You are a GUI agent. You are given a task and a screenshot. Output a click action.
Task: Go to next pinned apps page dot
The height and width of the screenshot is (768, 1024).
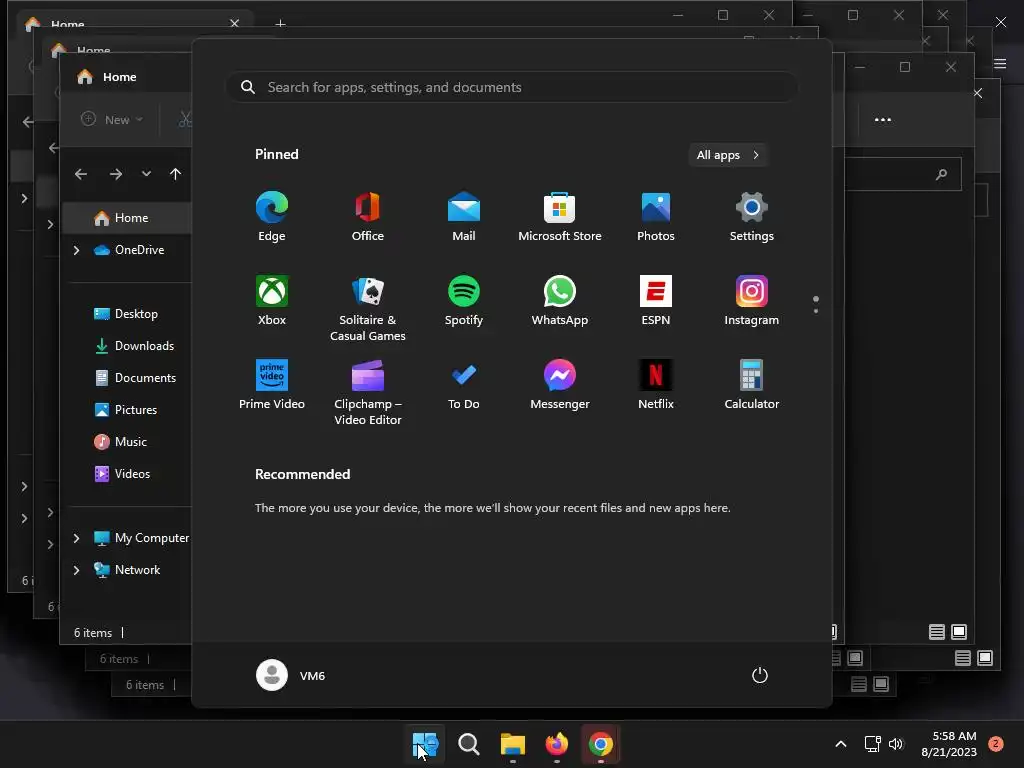pyautogui.click(x=816, y=311)
